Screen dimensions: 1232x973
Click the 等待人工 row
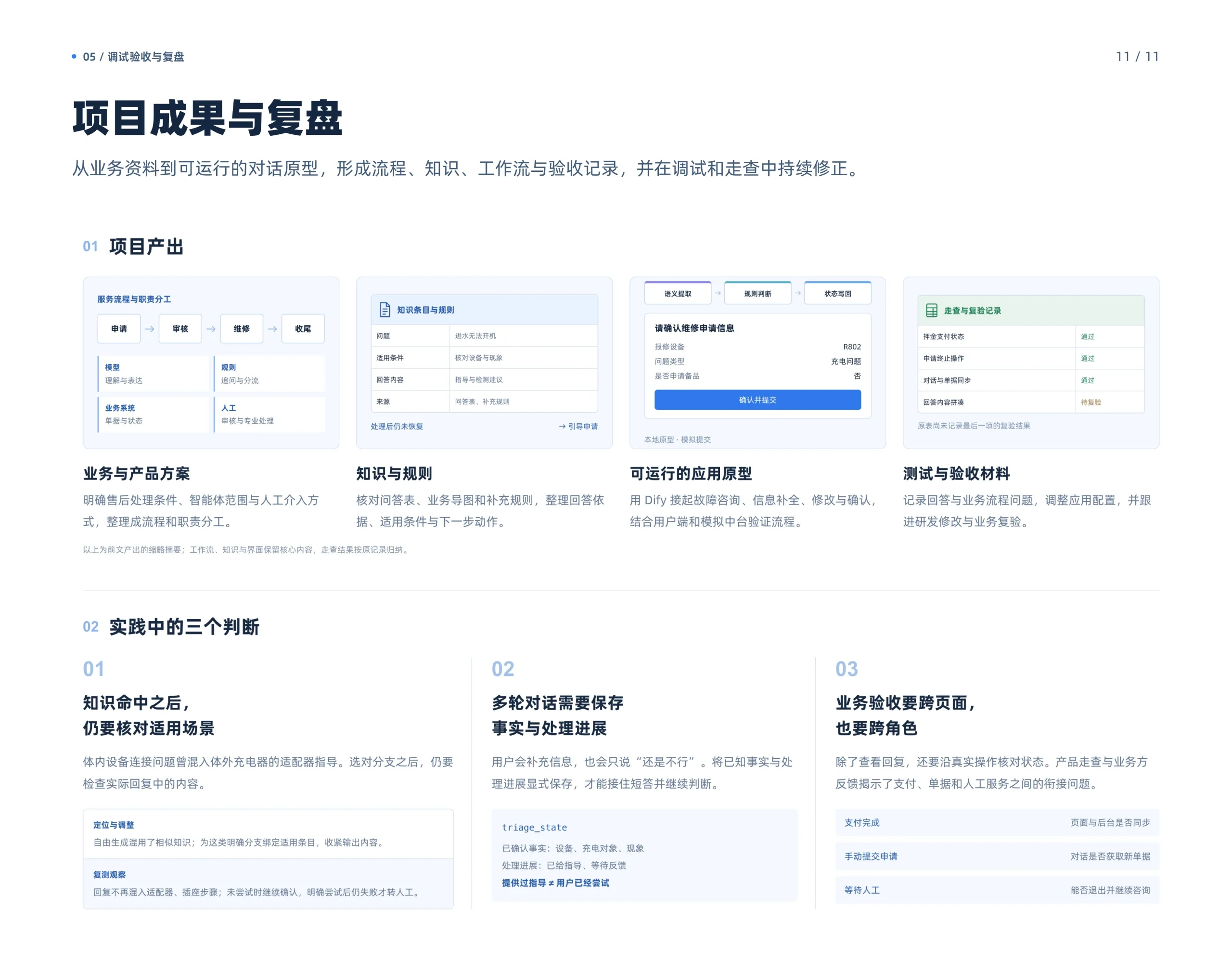coord(997,890)
